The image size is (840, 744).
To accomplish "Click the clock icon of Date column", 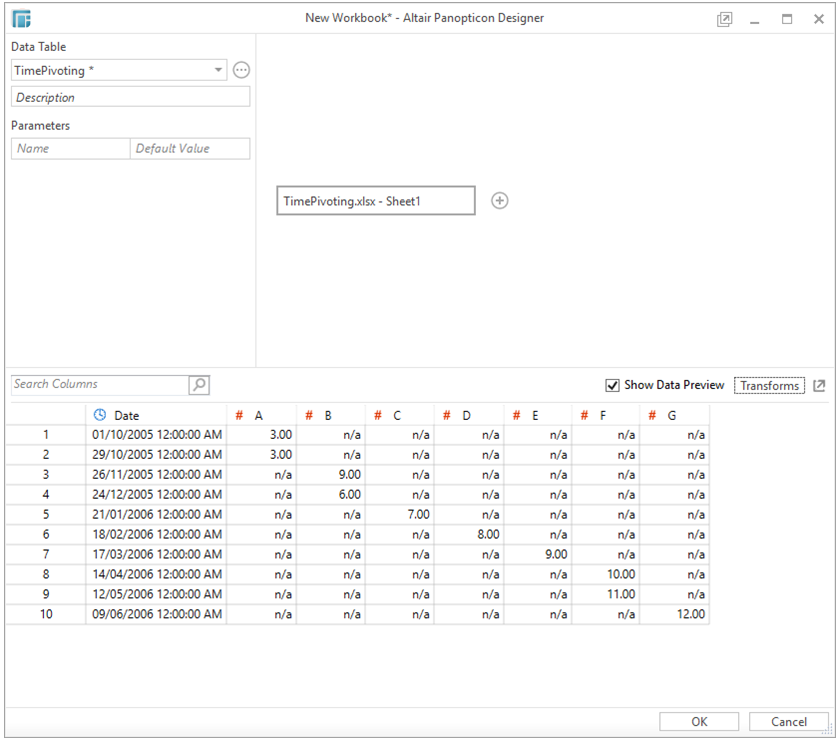I will click(100, 415).
